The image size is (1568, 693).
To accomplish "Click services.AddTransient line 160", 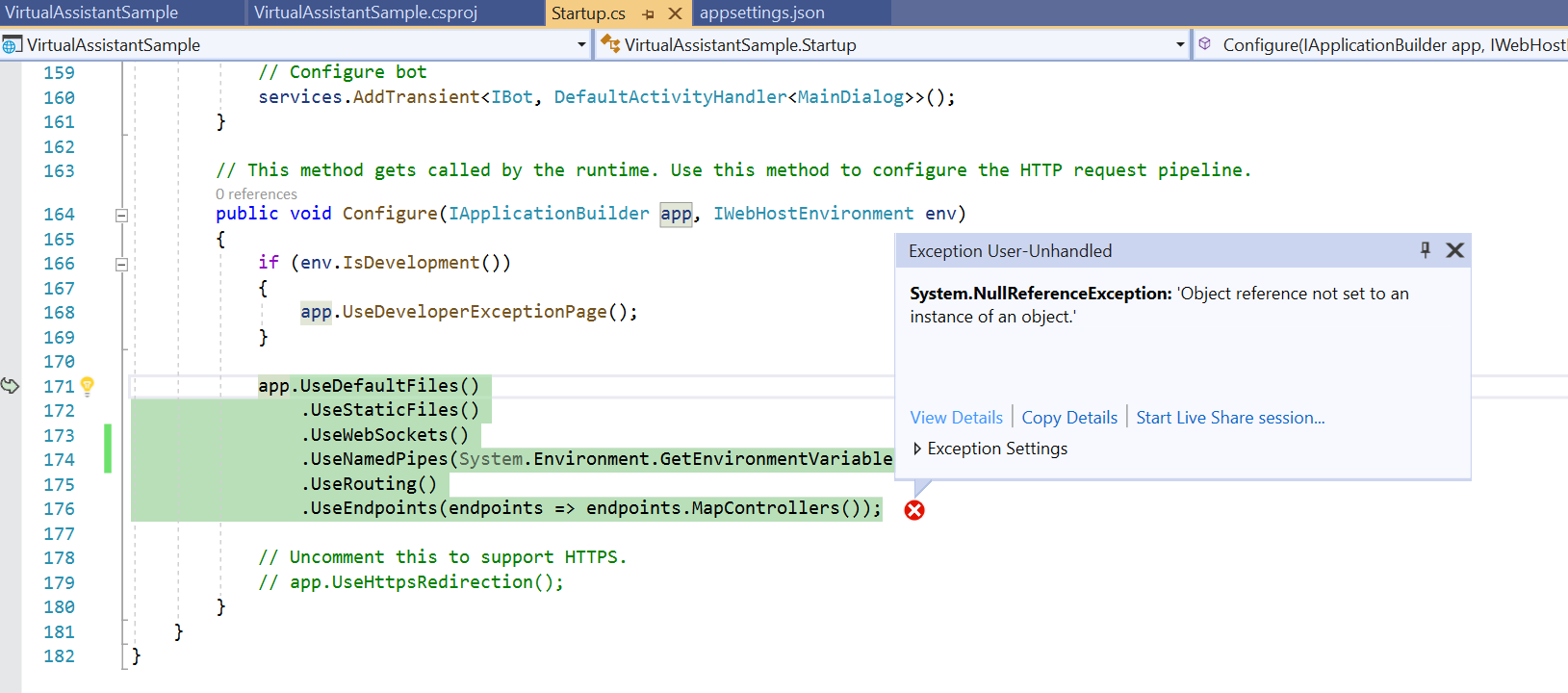I will [x=606, y=97].
